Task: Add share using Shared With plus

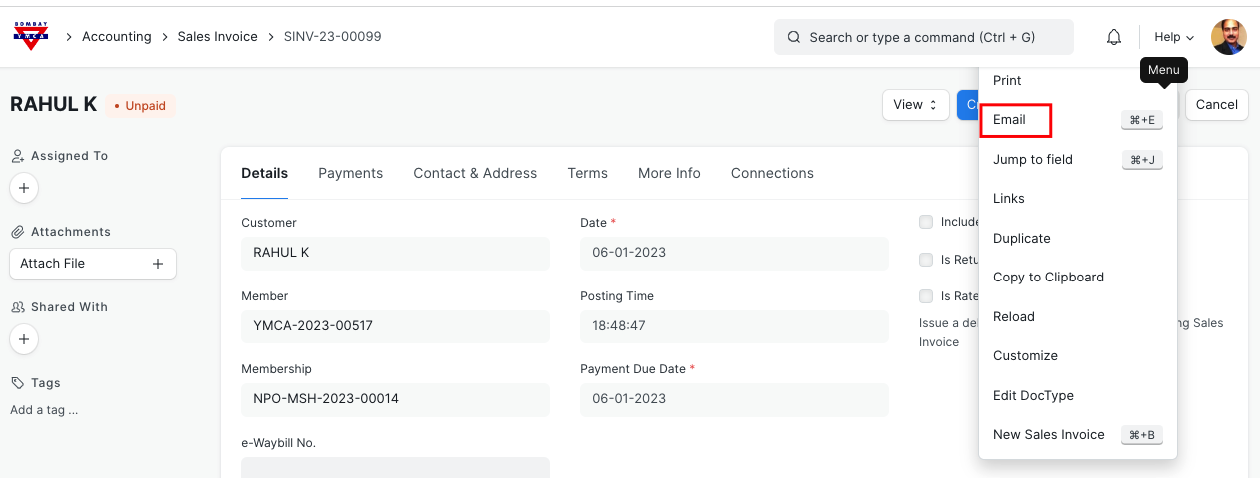Action: (24, 339)
